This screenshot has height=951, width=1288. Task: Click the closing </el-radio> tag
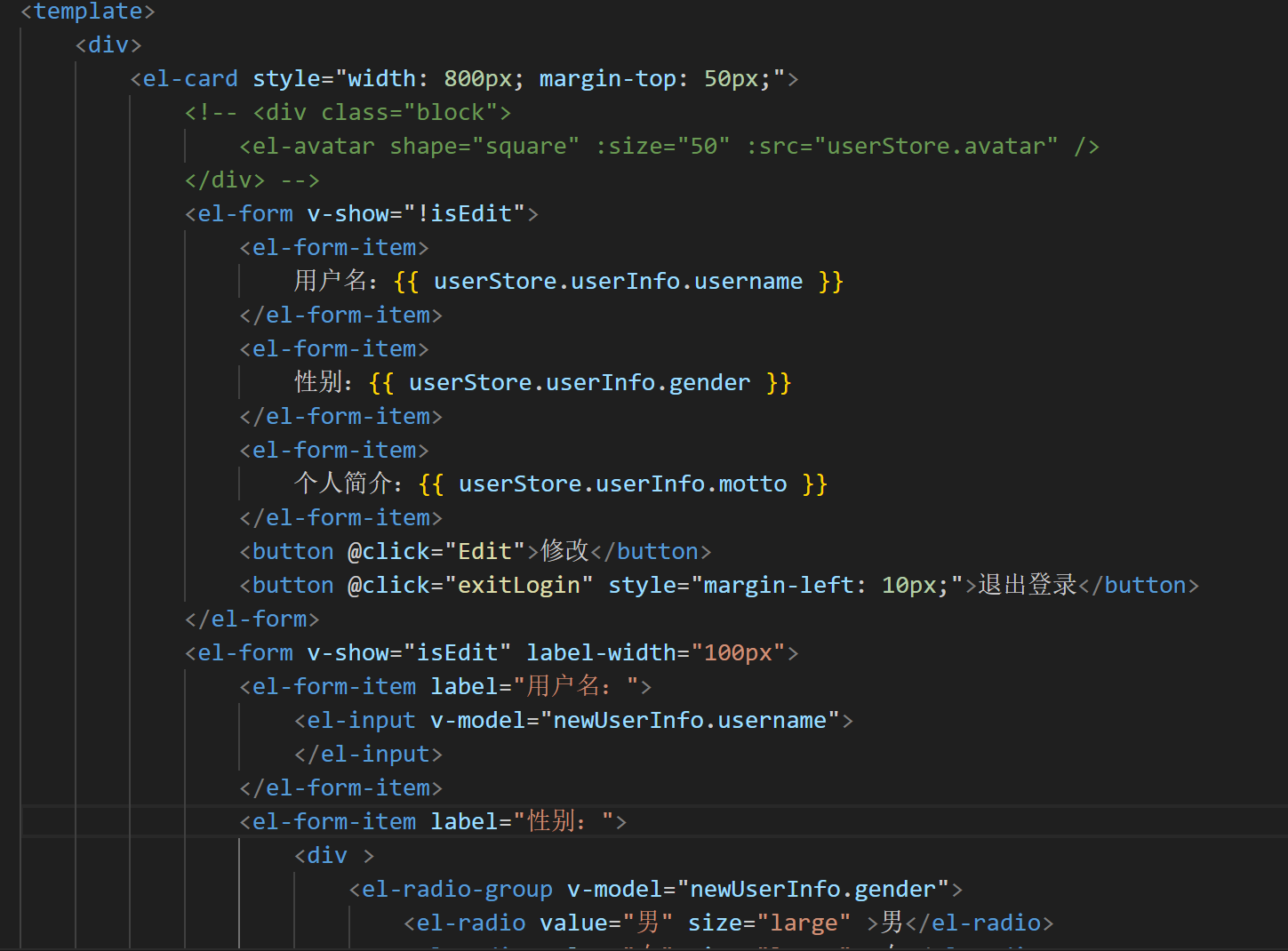[x=980, y=923]
